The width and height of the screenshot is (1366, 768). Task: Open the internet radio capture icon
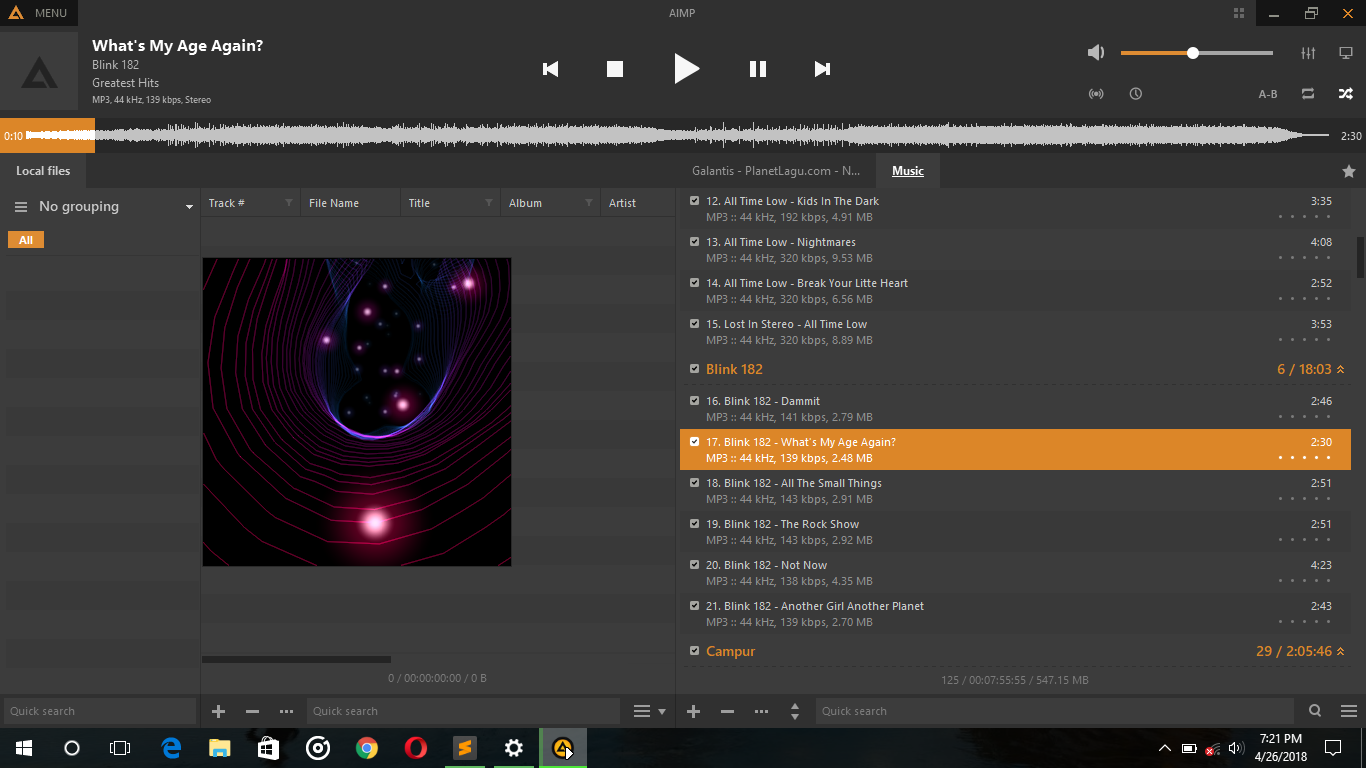1096,94
